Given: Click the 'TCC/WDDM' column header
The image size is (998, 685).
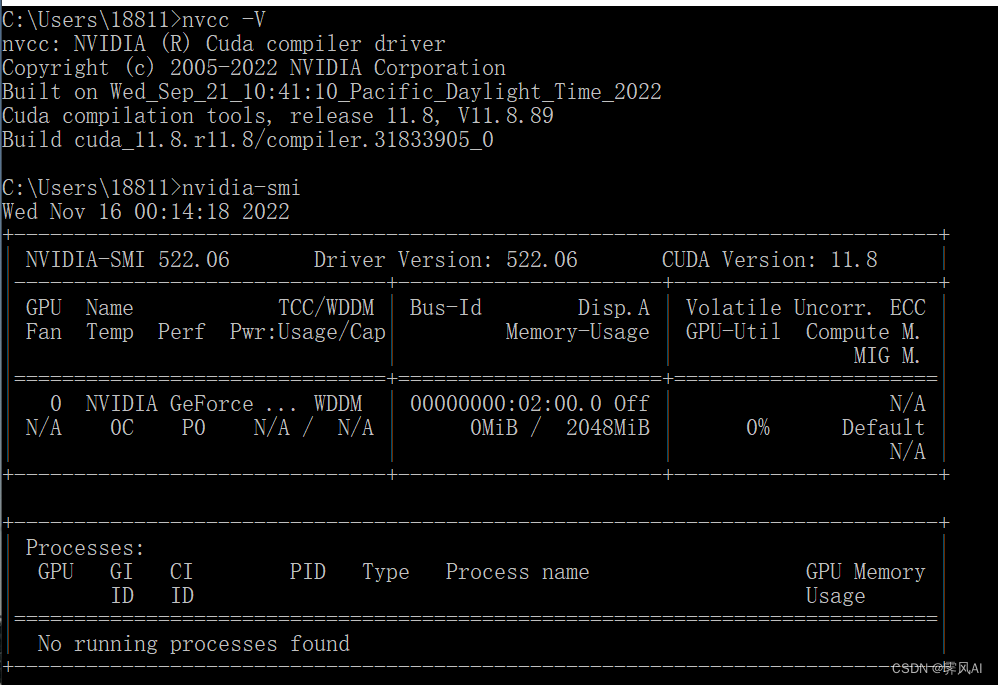Looking at the screenshot, I should [327, 308].
